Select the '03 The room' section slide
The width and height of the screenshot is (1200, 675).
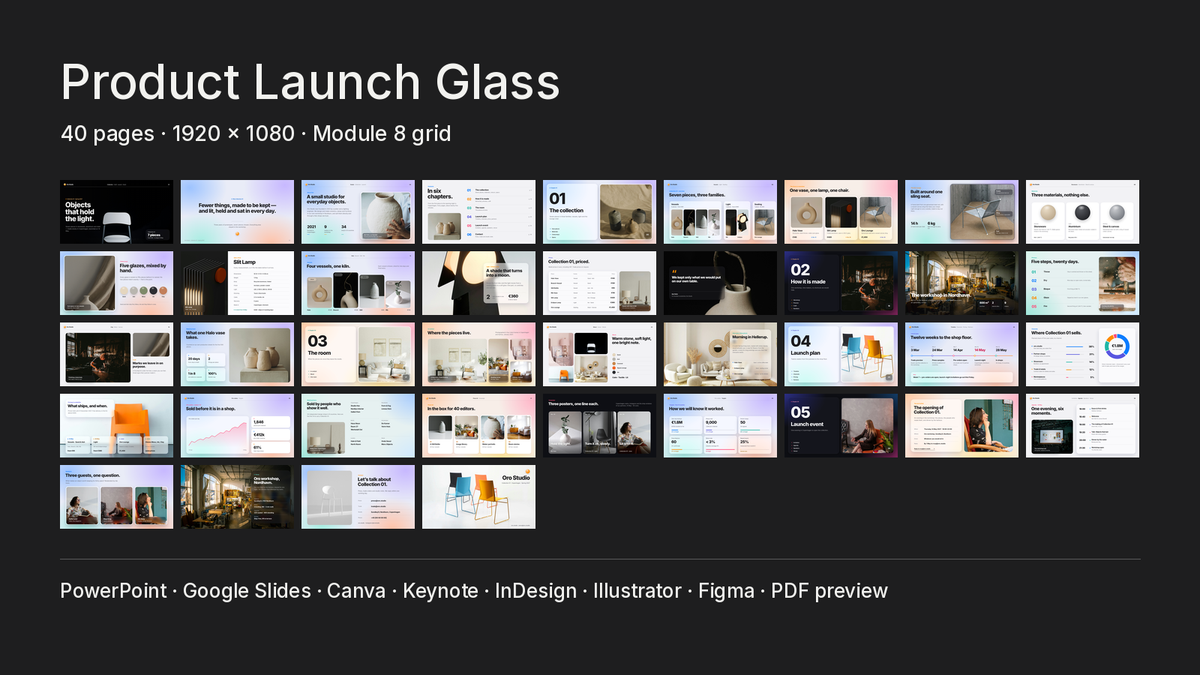(358, 354)
